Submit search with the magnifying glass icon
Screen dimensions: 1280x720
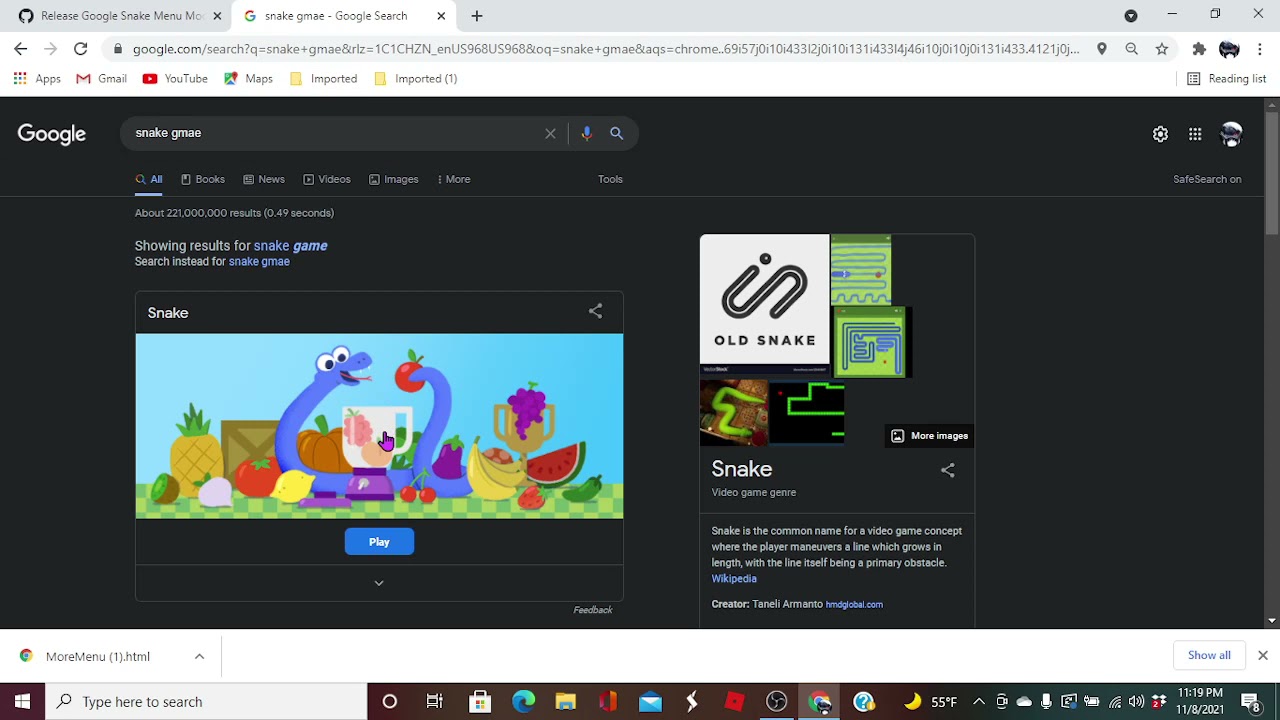click(616, 133)
